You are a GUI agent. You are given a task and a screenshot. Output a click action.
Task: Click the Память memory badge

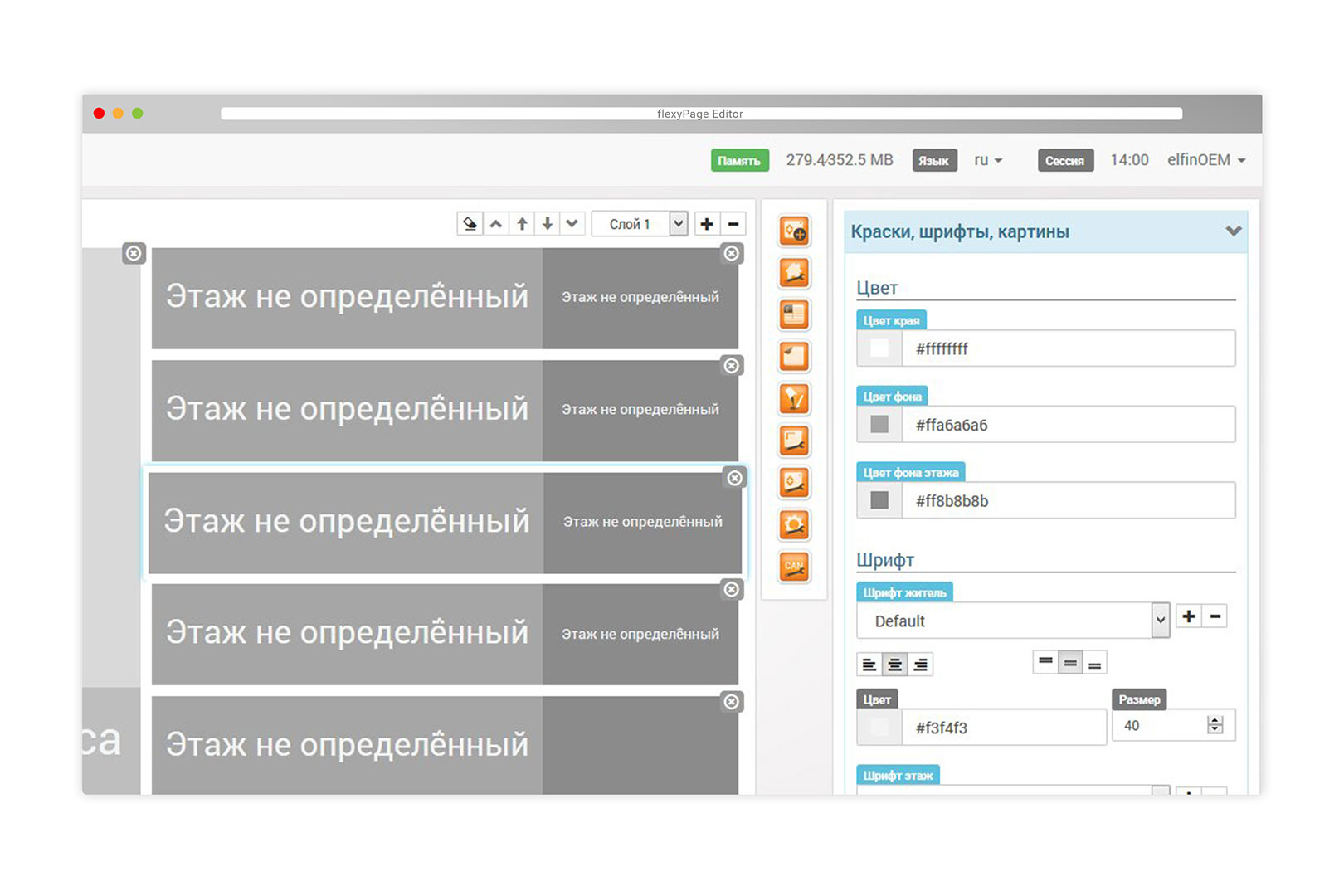pos(739,161)
